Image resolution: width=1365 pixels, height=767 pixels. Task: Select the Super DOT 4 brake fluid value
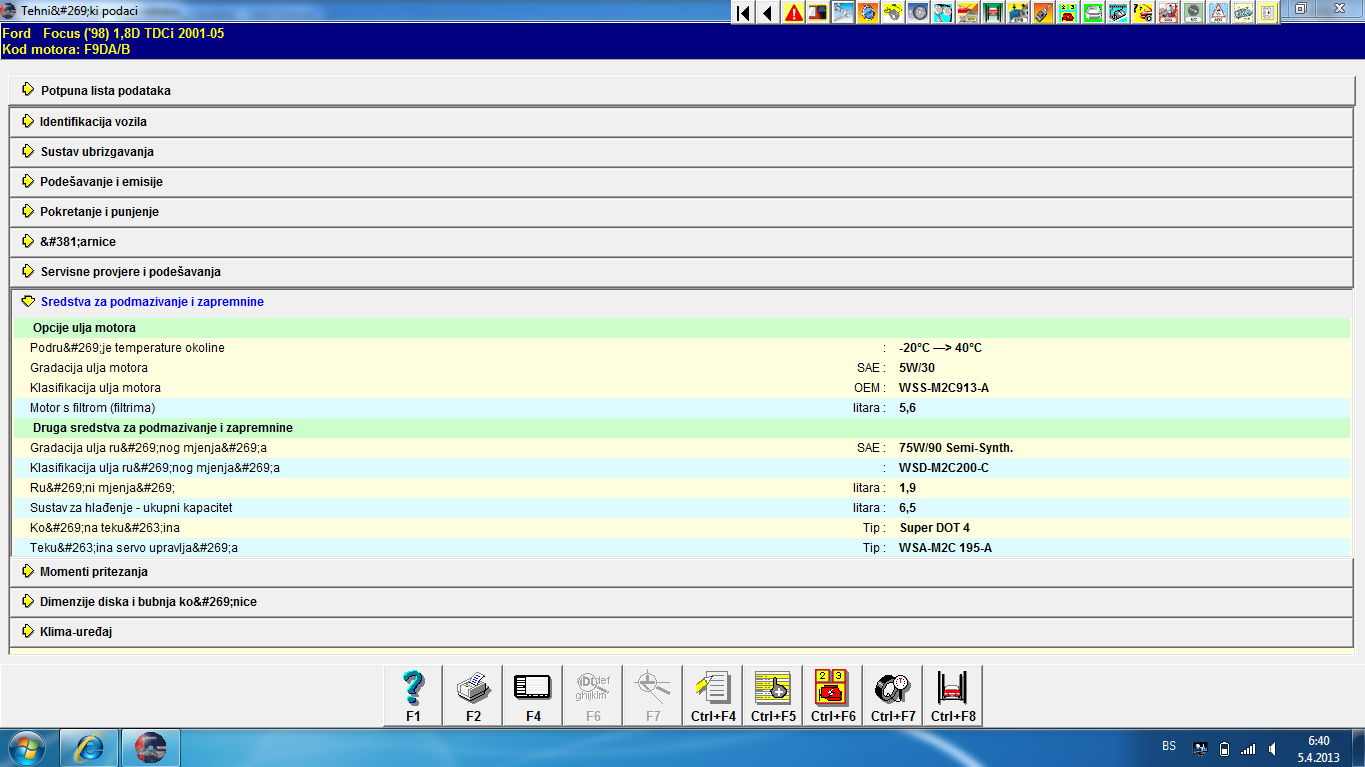[x=934, y=527]
